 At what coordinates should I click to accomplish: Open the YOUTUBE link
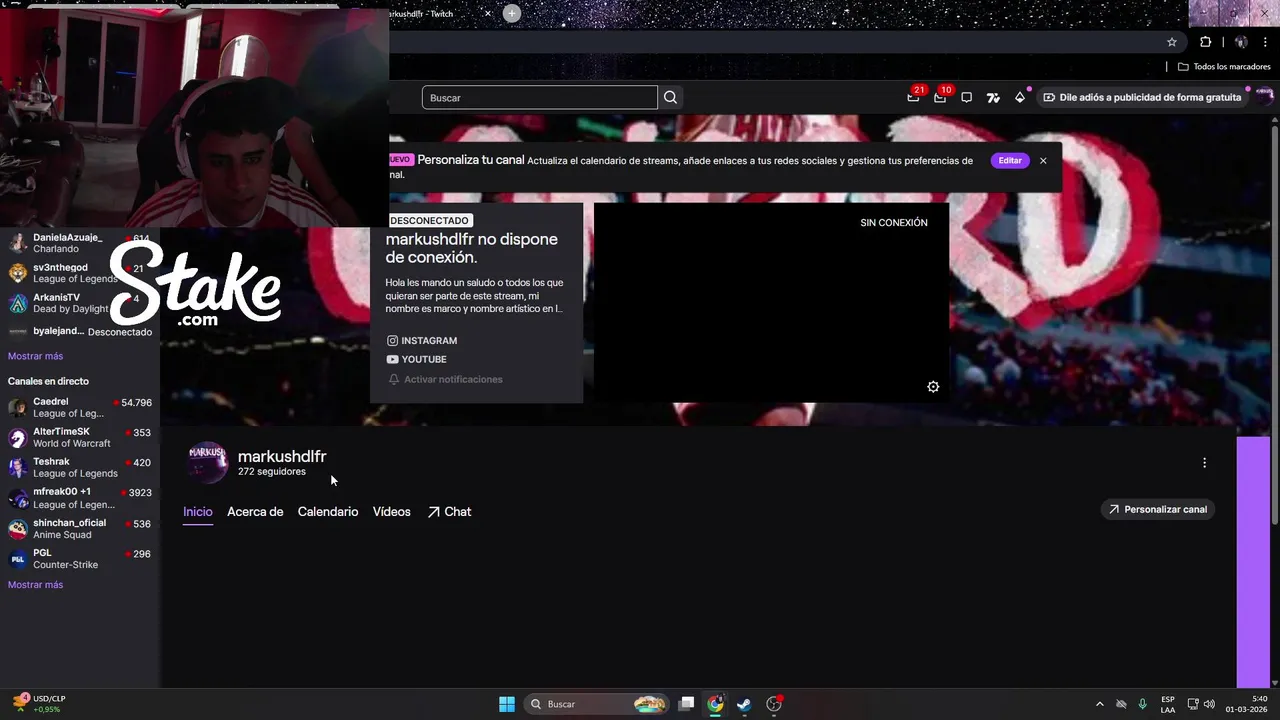[x=416, y=359]
